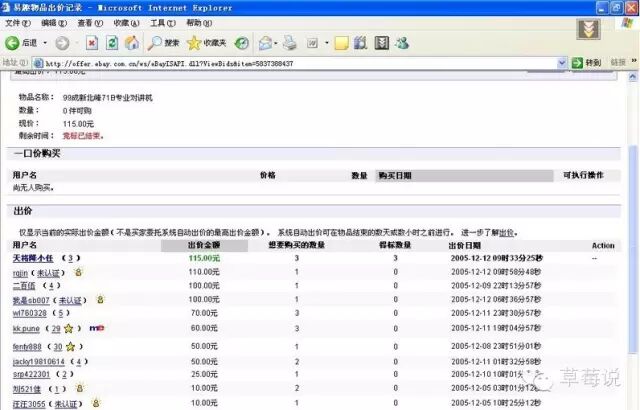Print the page with printer icon
The image size is (640, 410).
point(290,43)
